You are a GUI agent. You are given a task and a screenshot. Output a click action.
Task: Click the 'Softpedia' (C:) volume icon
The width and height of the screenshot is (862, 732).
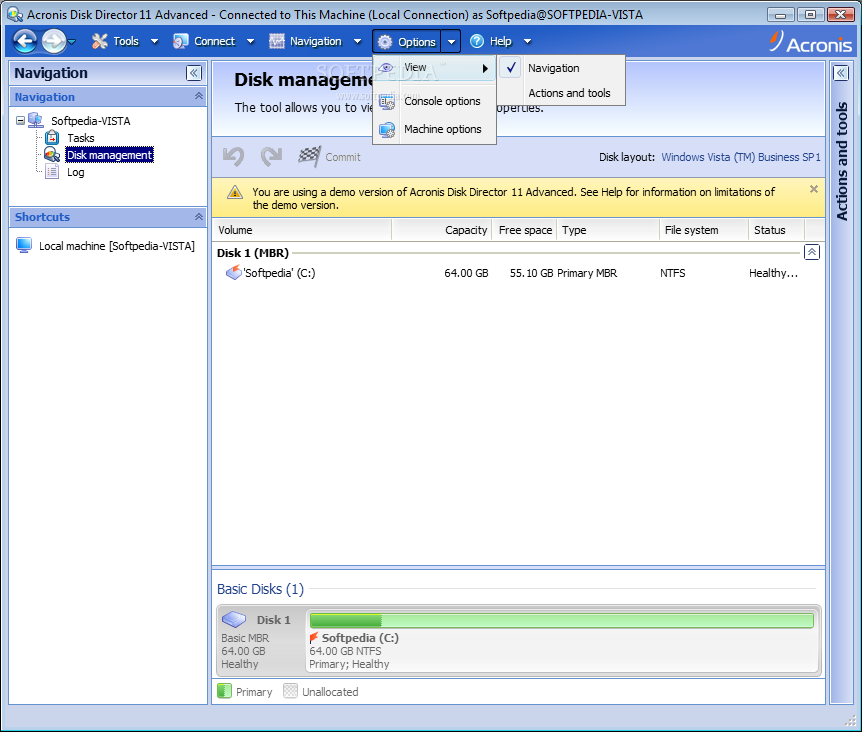pyautogui.click(x=234, y=272)
